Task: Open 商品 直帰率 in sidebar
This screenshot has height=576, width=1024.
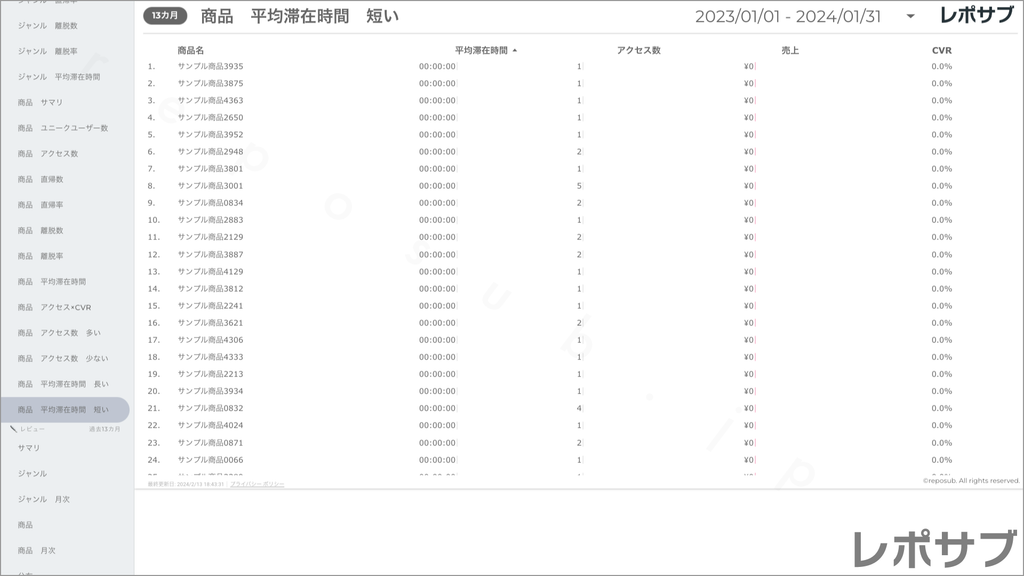Action: tap(40, 204)
